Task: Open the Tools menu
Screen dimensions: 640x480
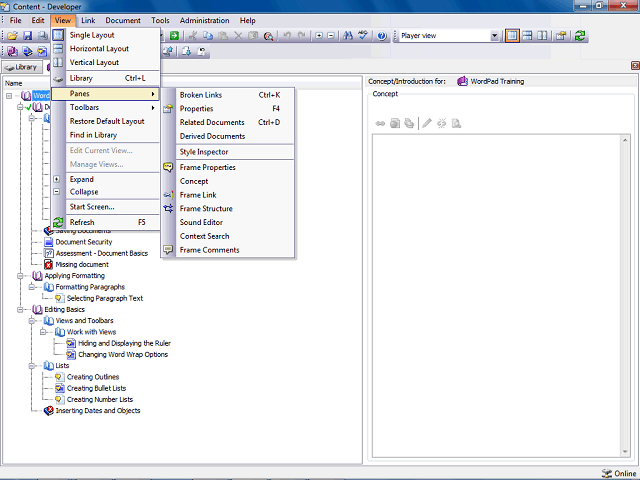Action: click(160, 20)
